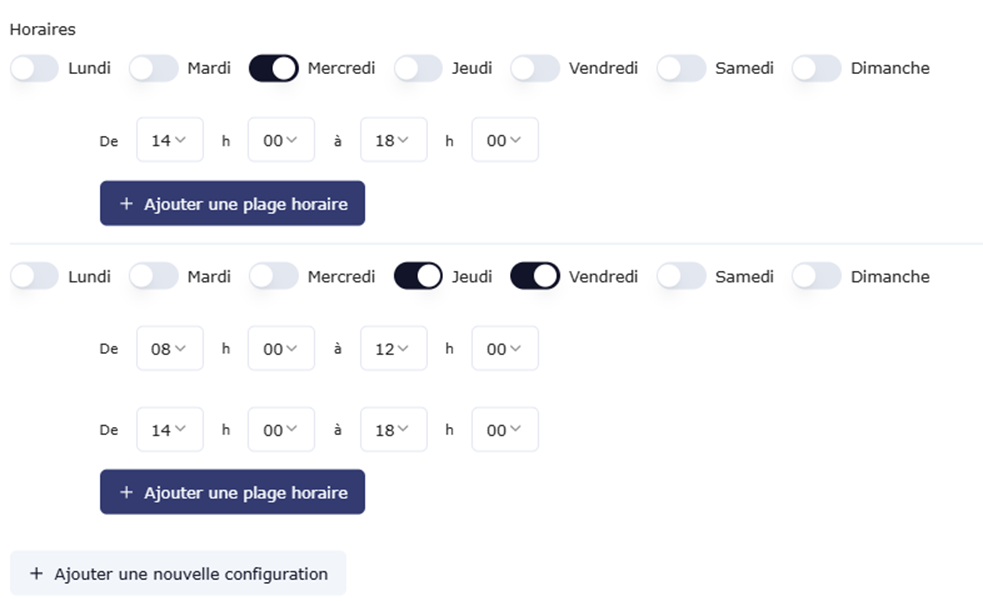Screen dimensions: 983x601
Task: Click plus icon on first plage horaire button
Action: click(x=126, y=204)
